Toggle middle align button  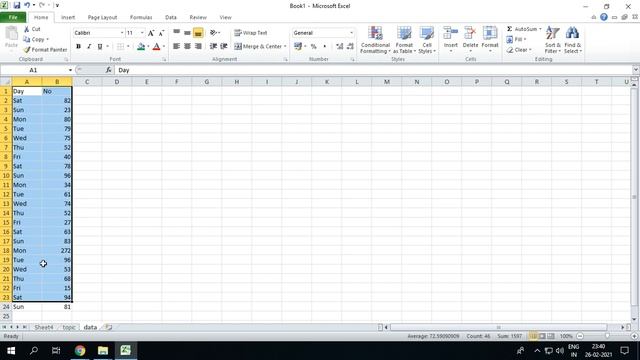click(x=187, y=33)
